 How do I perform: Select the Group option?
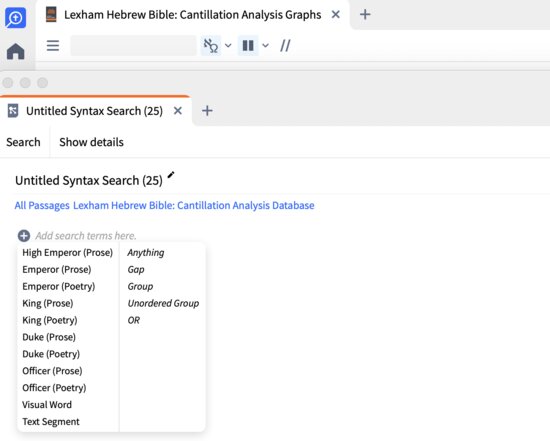(140, 286)
